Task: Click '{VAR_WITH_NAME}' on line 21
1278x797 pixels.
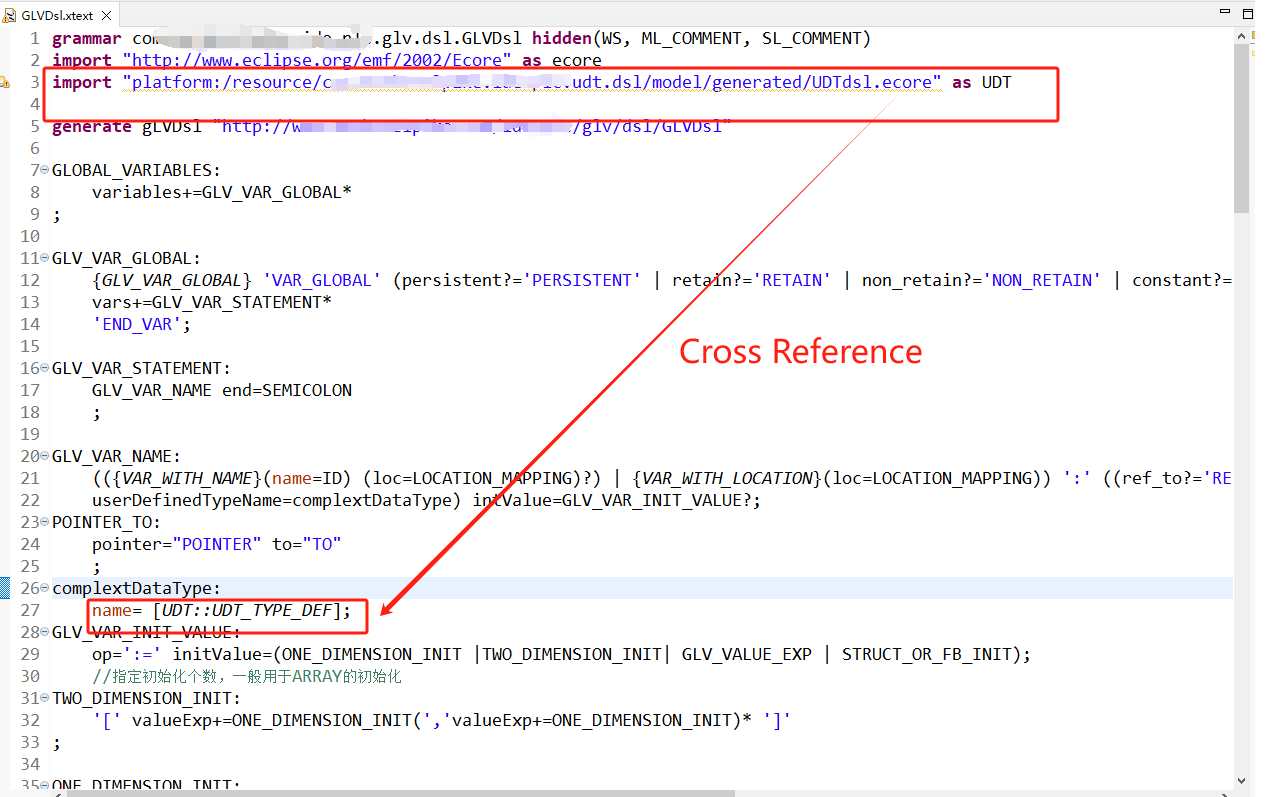Action: click(x=187, y=478)
